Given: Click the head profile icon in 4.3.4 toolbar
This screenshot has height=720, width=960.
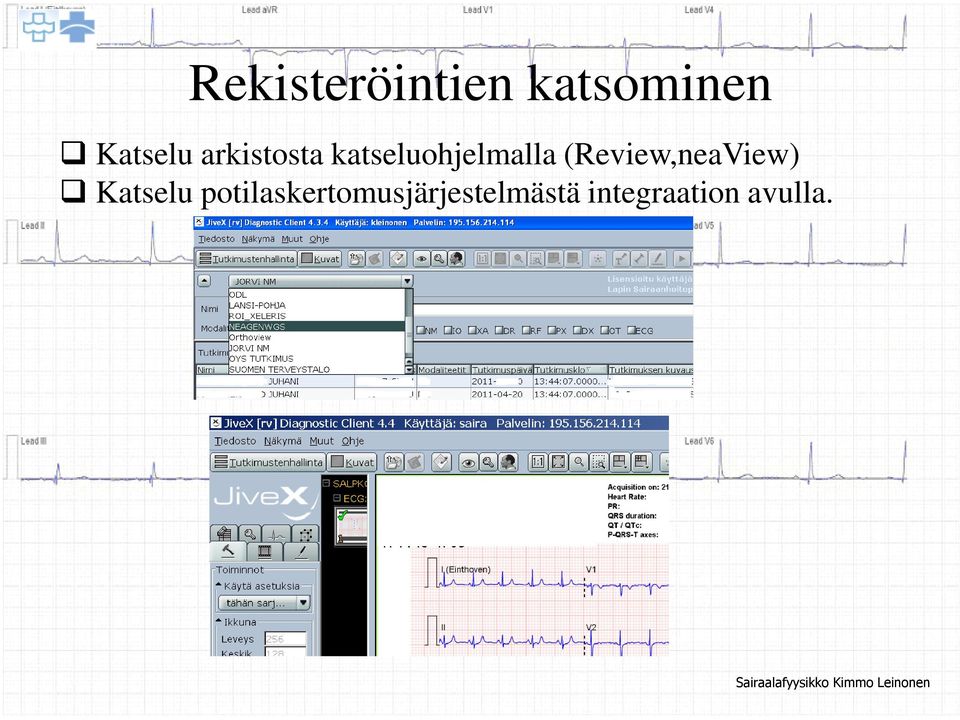Looking at the screenshot, I should tap(456, 259).
